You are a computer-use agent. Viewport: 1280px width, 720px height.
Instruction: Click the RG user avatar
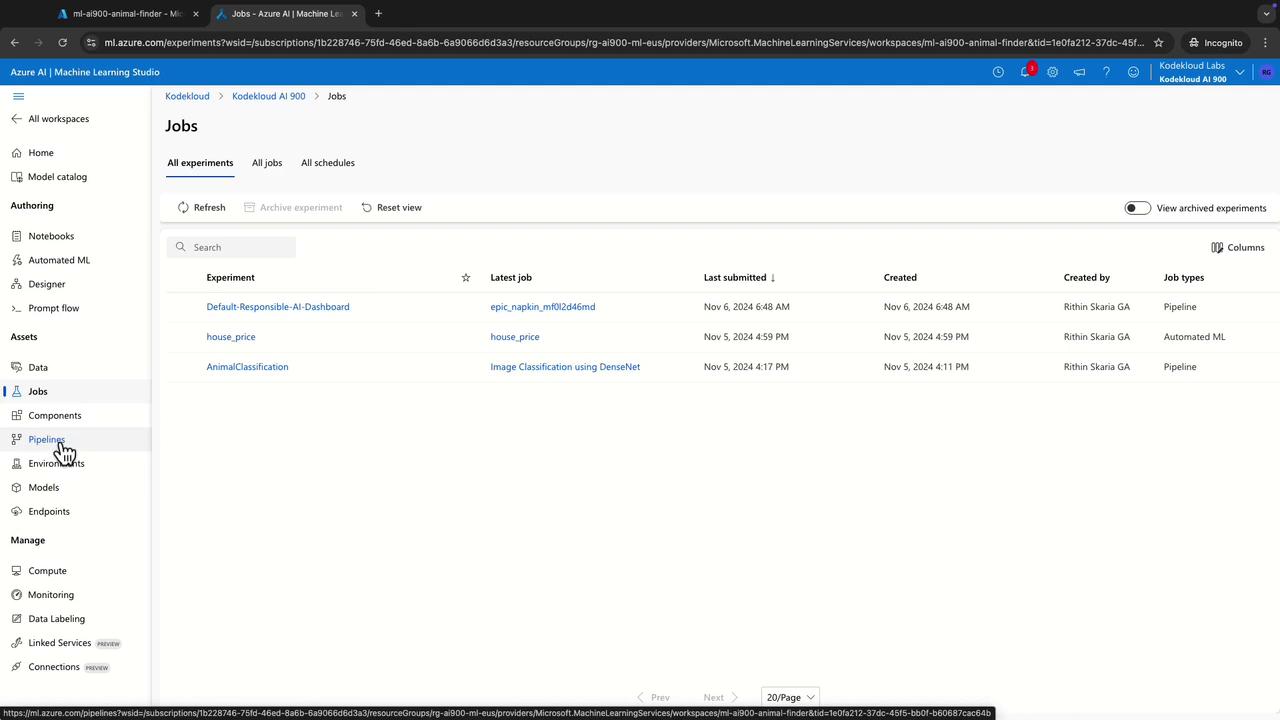point(1266,72)
